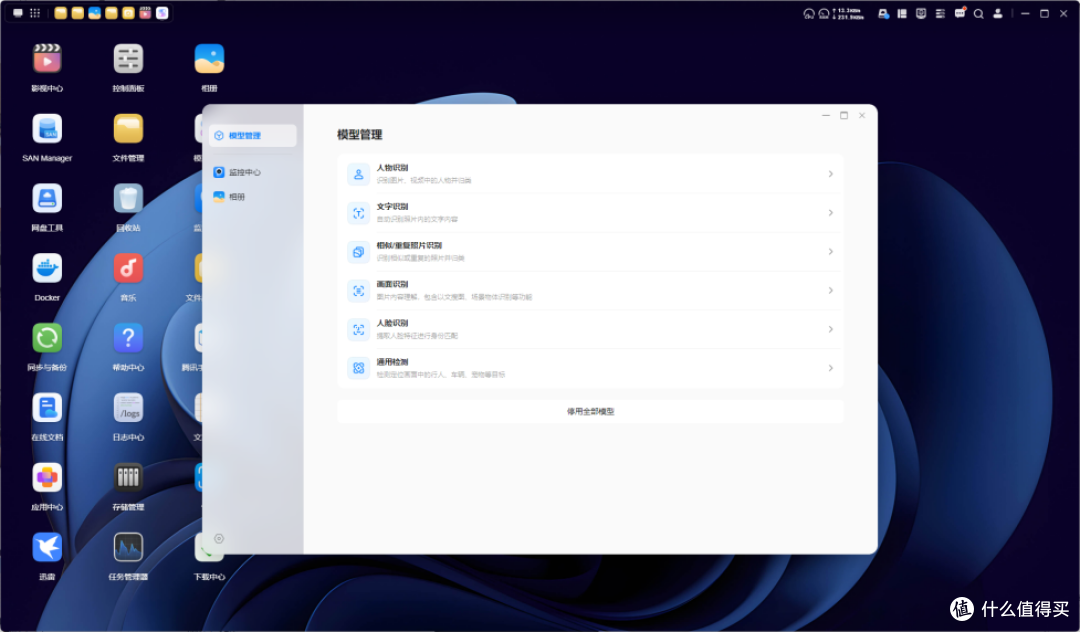Click the network speed readout in top bar
The height and width of the screenshot is (632, 1080).
click(849, 14)
